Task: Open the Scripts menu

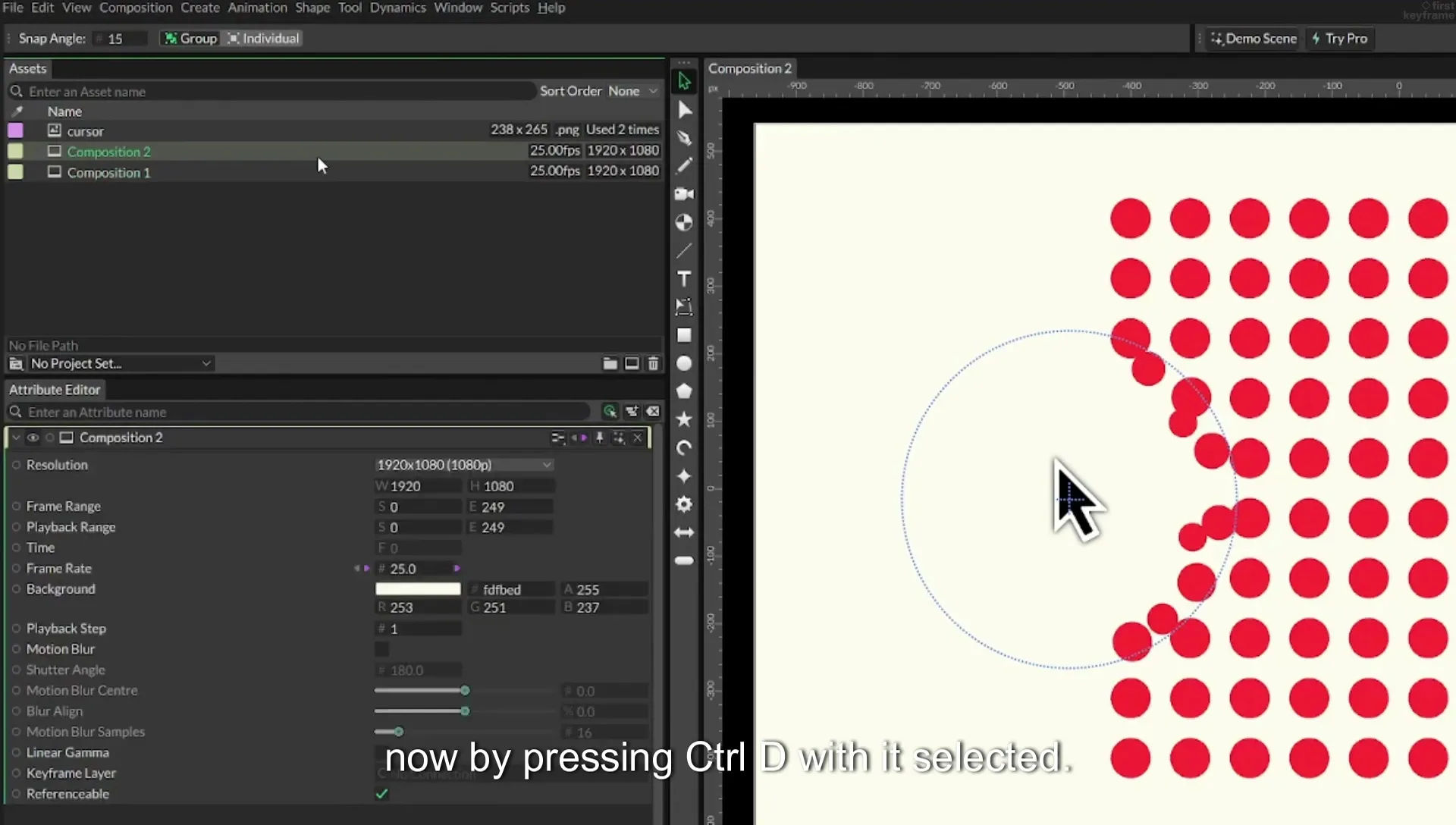Action: [510, 8]
